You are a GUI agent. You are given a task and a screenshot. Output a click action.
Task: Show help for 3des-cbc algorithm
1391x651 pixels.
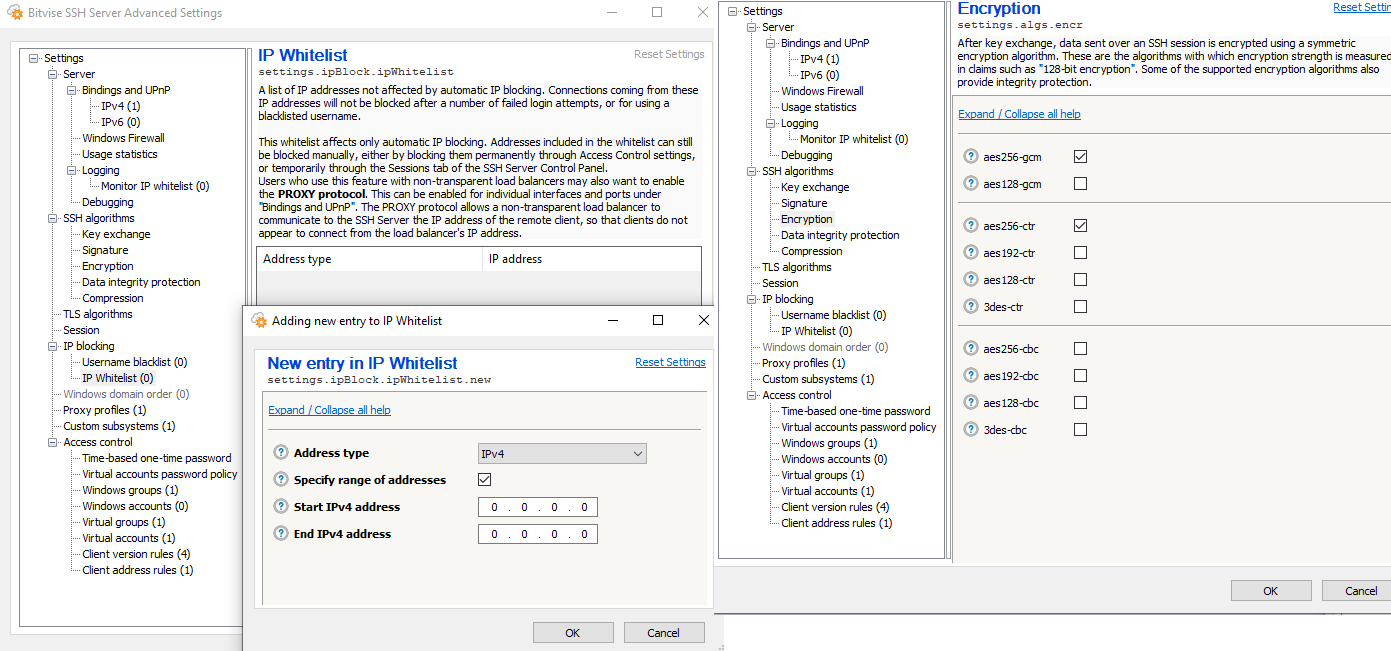pyautogui.click(x=970, y=430)
